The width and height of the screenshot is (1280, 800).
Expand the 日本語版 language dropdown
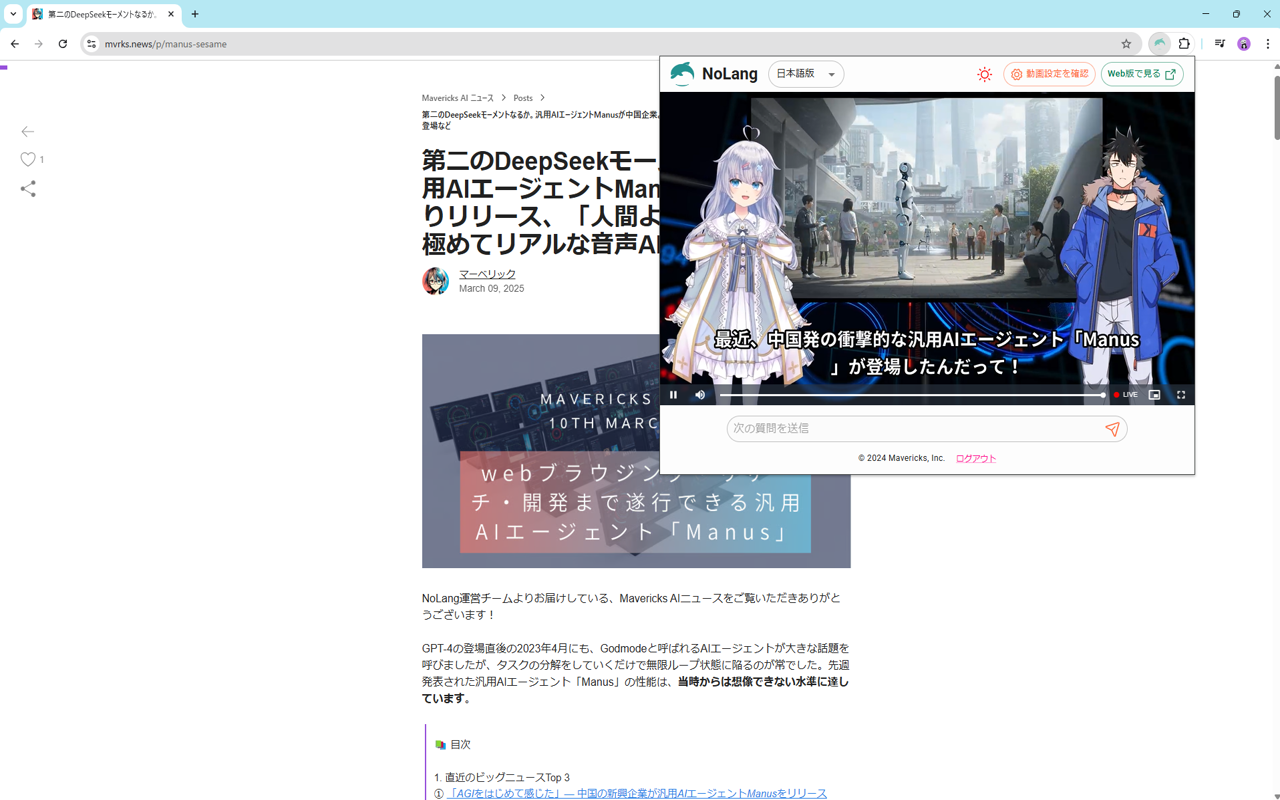click(806, 74)
